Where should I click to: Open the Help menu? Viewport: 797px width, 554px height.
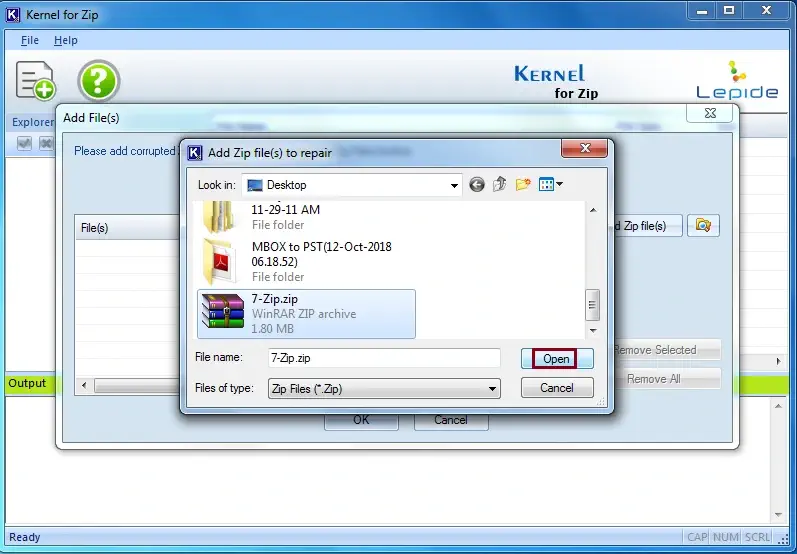tap(66, 40)
